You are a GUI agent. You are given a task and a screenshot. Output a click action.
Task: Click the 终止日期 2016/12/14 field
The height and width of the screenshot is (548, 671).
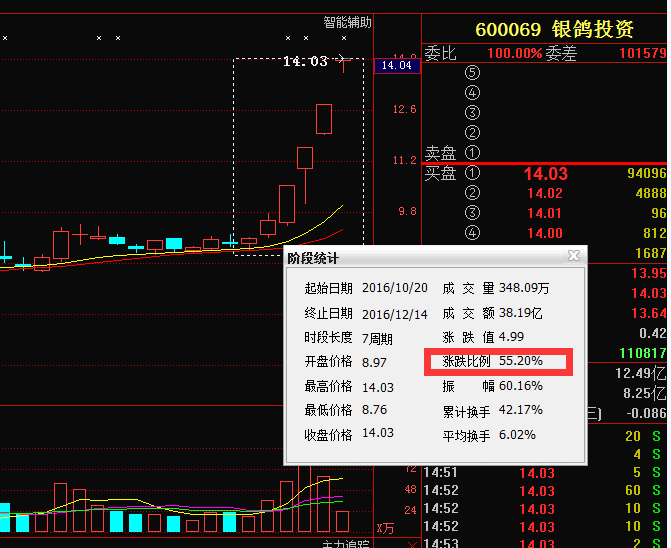click(395, 314)
